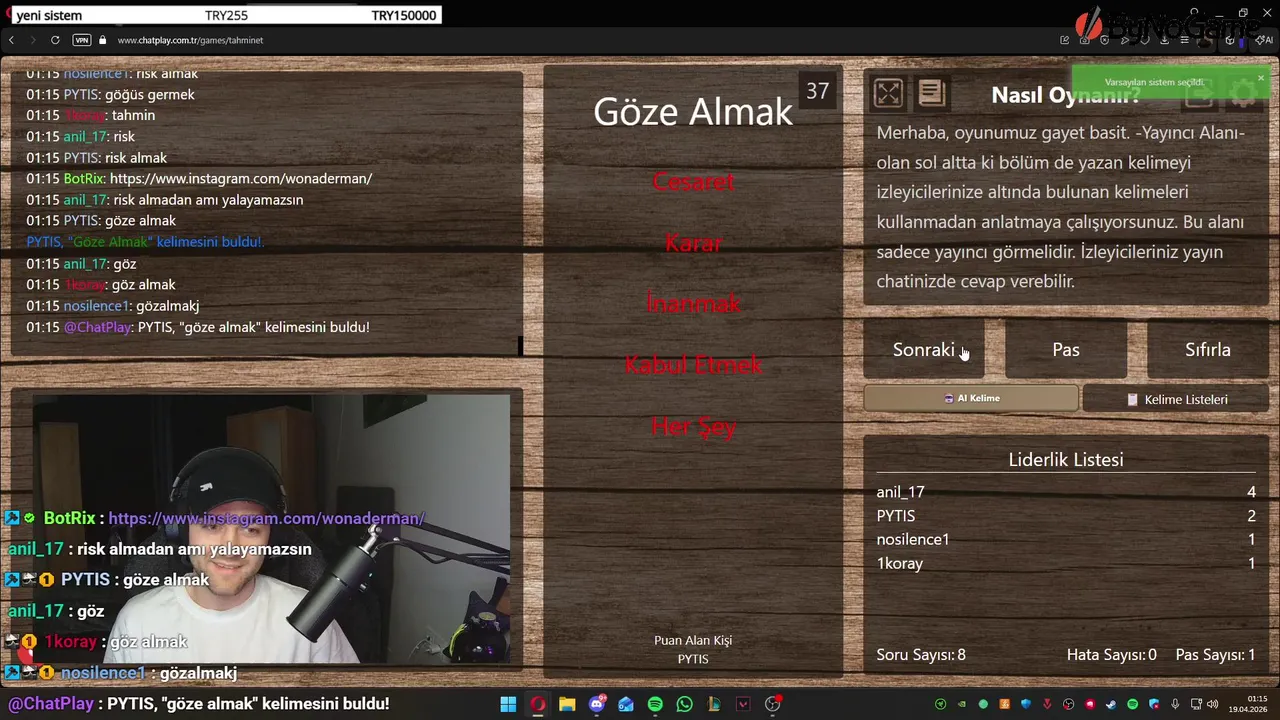Image resolution: width=1280 pixels, height=720 pixels.
Task: Open the Windows Start menu
Action: tap(508, 704)
